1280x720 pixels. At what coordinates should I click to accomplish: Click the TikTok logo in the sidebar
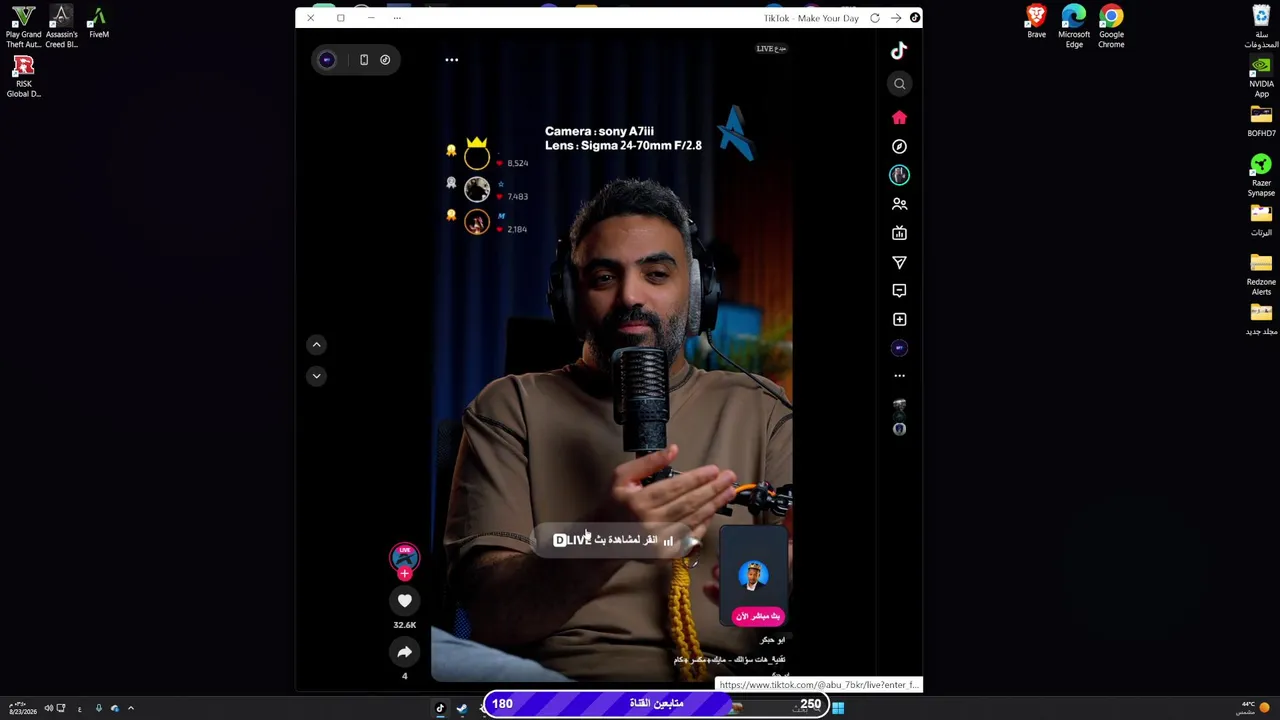(899, 51)
